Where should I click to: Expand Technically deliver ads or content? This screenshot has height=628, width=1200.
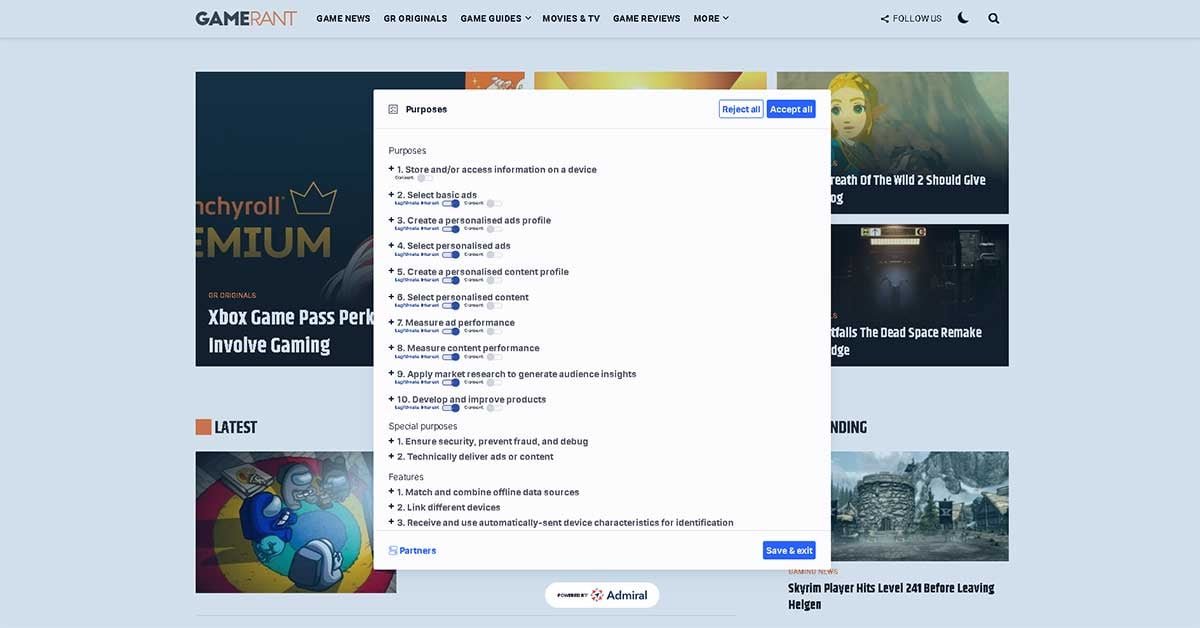tap(392, 456)
